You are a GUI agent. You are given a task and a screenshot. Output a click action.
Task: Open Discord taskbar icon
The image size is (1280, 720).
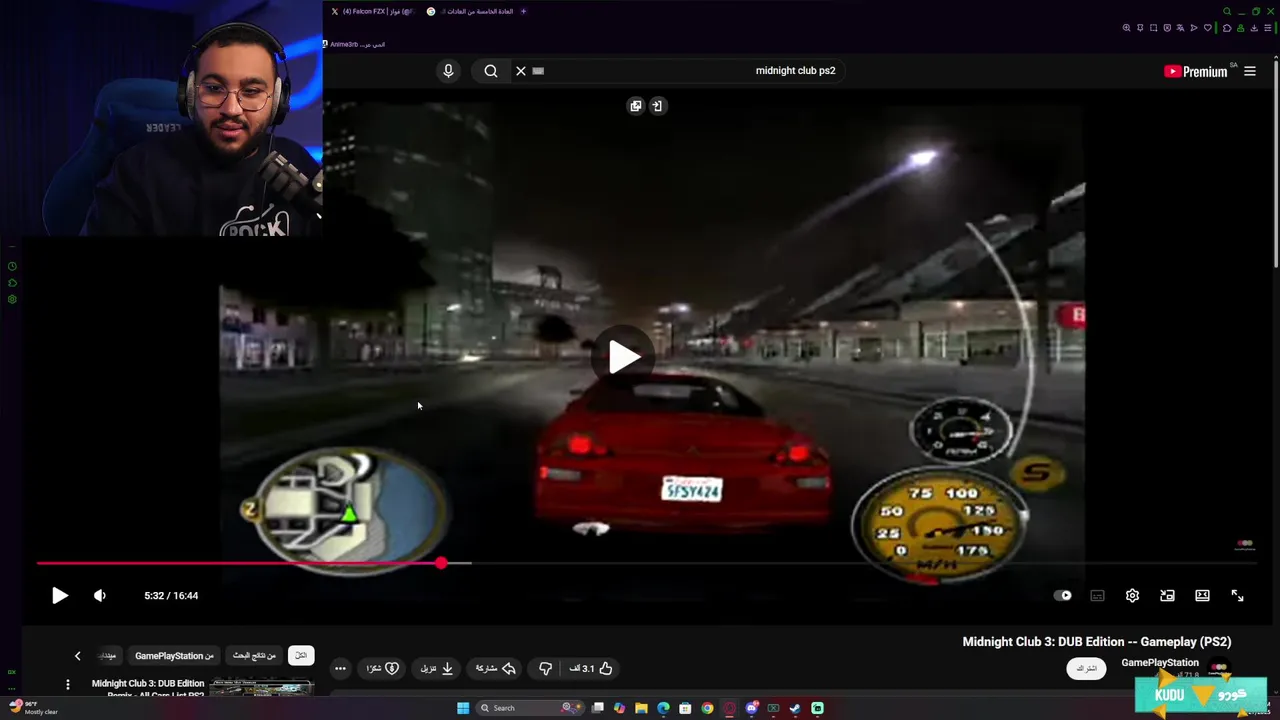[x=751, y=708]
